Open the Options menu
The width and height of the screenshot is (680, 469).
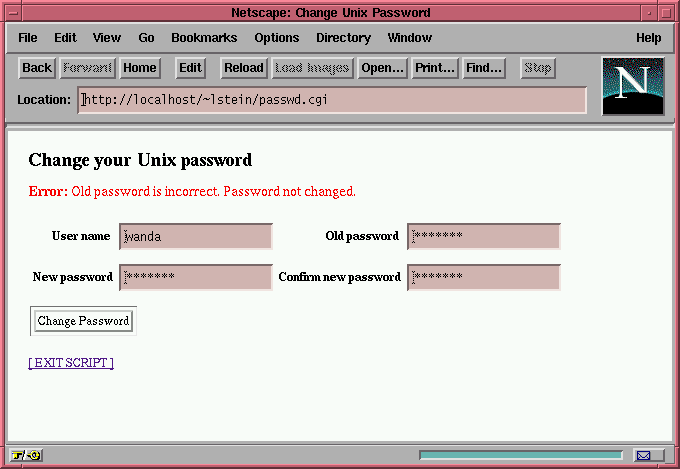pyautogui.click(x=277, y=38)
